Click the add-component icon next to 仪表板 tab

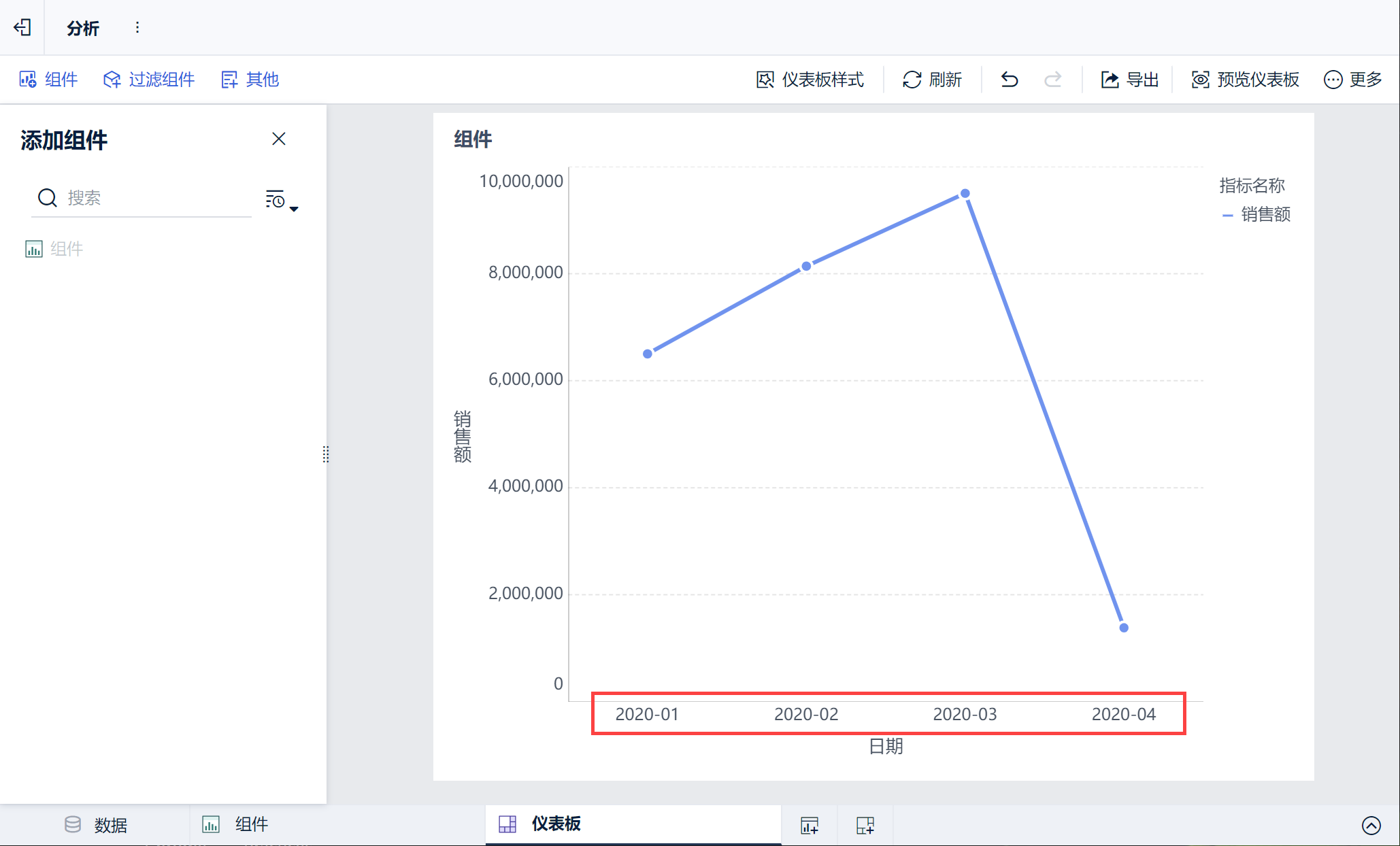(x=810, y=825)
